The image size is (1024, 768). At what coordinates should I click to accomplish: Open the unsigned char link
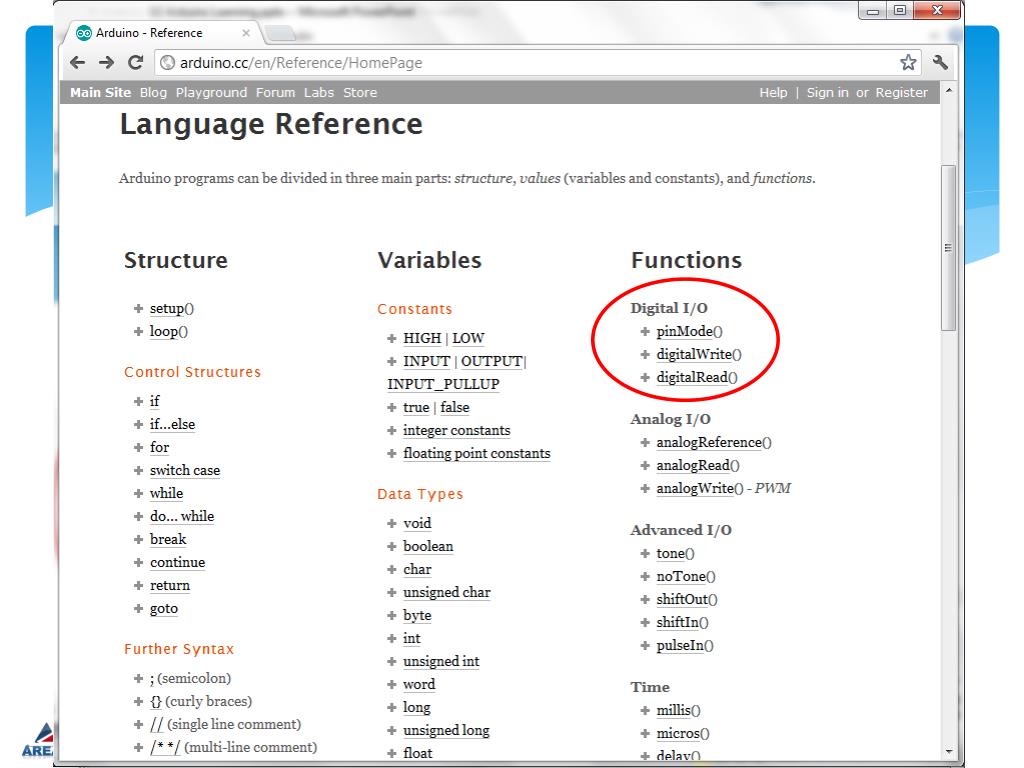click(x=447, y=592)
